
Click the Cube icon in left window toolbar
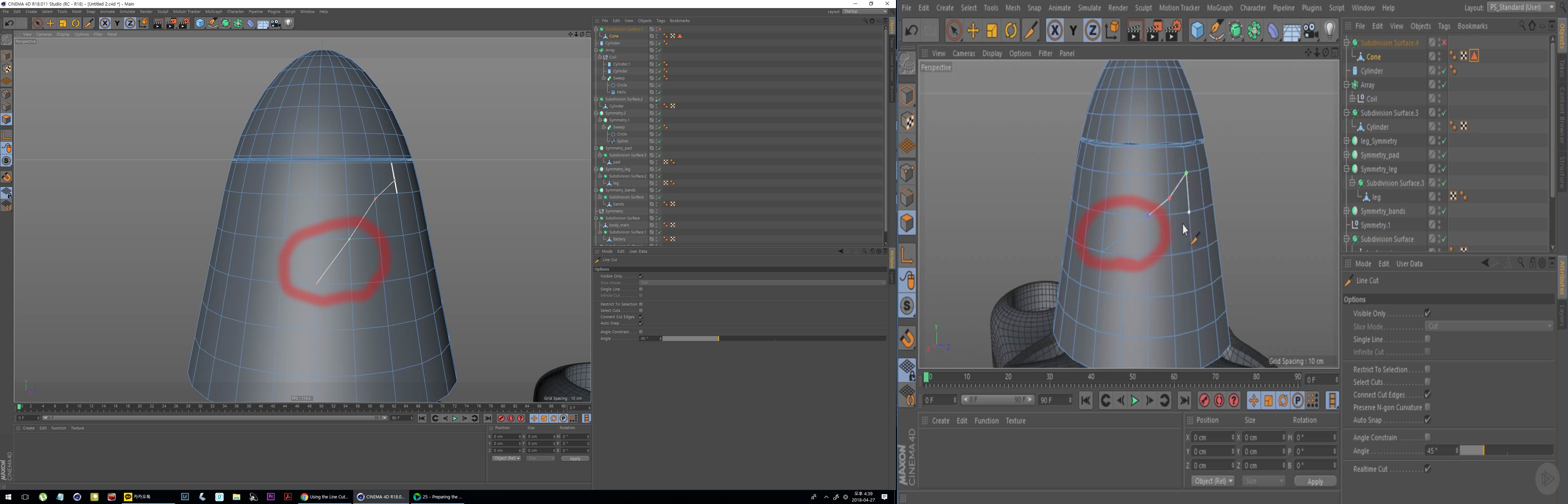(199, 23)
